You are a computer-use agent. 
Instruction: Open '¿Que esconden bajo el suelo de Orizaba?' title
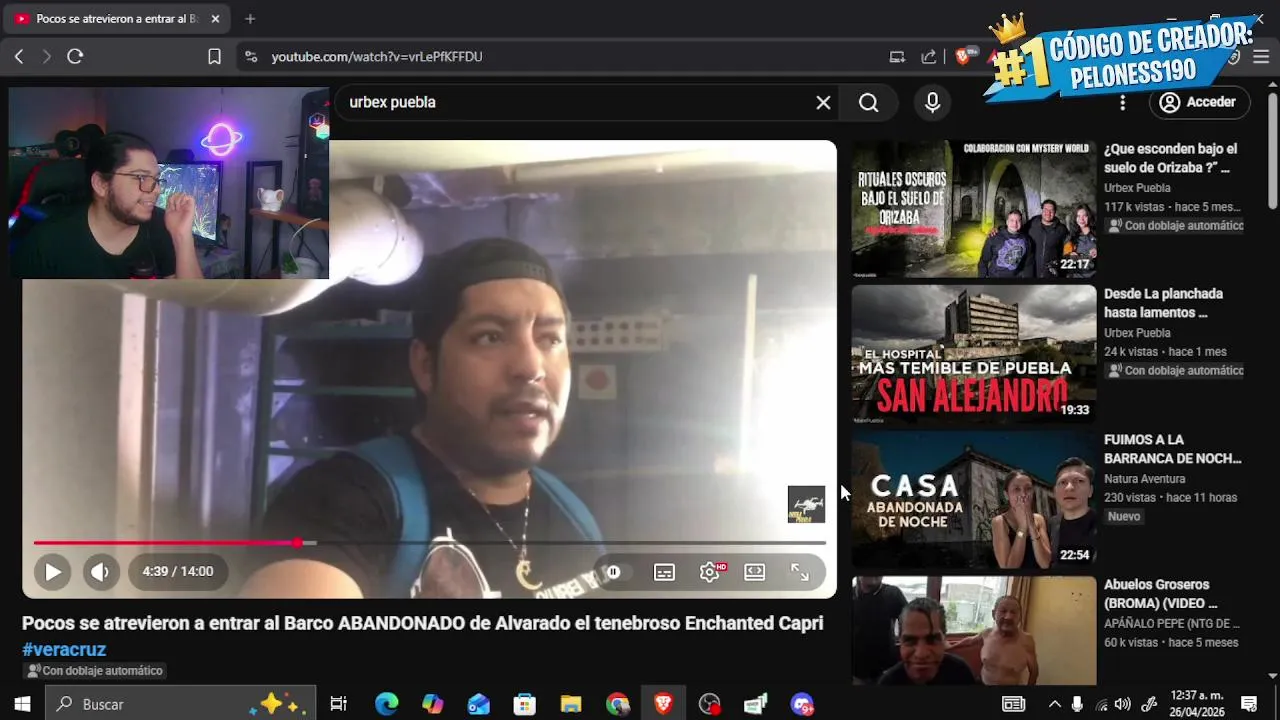pos(1171,158)
